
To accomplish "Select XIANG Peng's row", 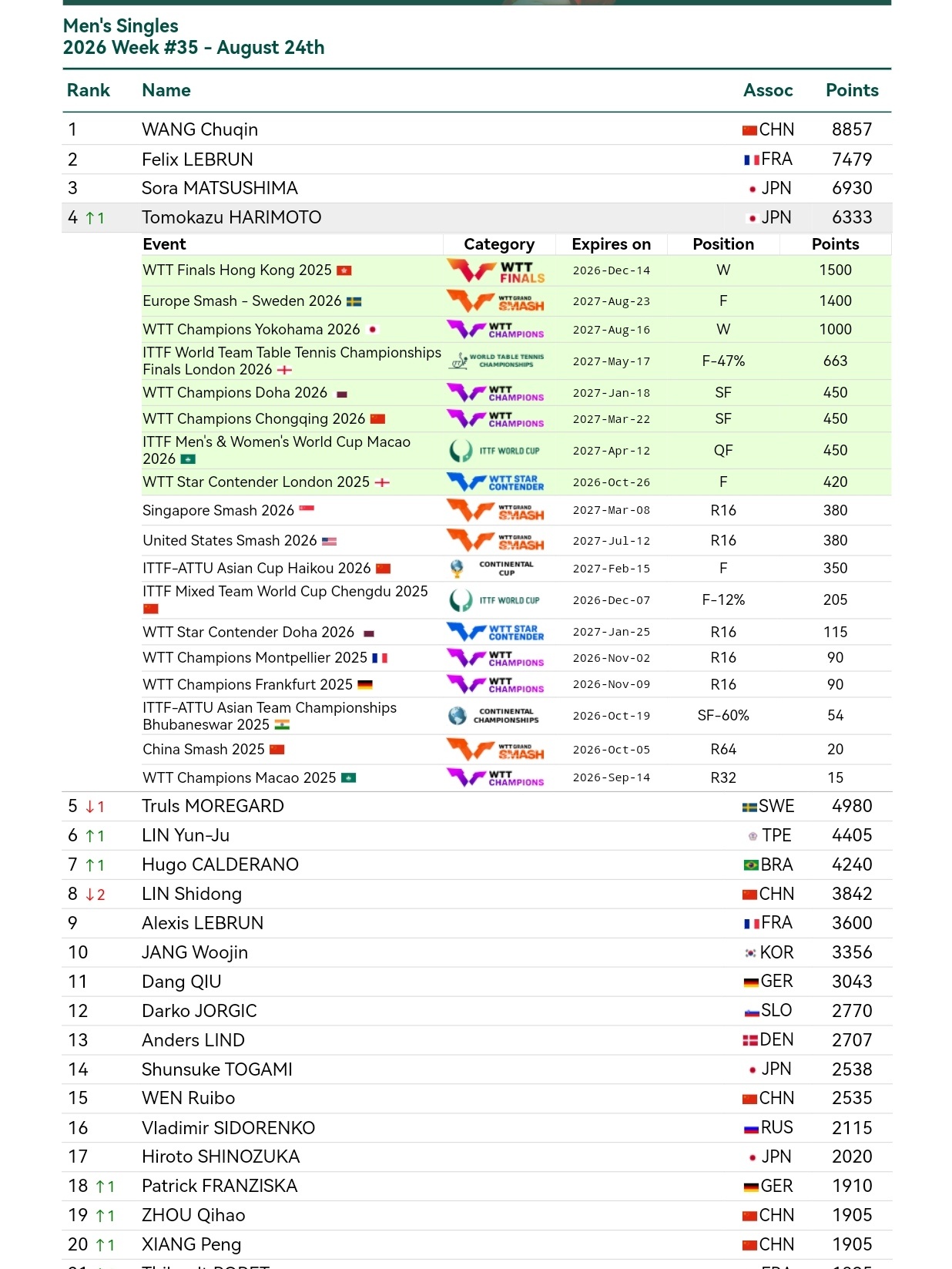I will (x=477, y=1245).
